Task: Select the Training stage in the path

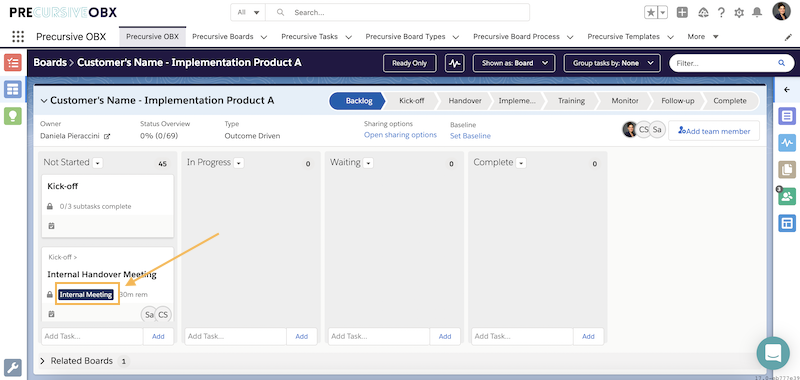Action: point(571,101)
